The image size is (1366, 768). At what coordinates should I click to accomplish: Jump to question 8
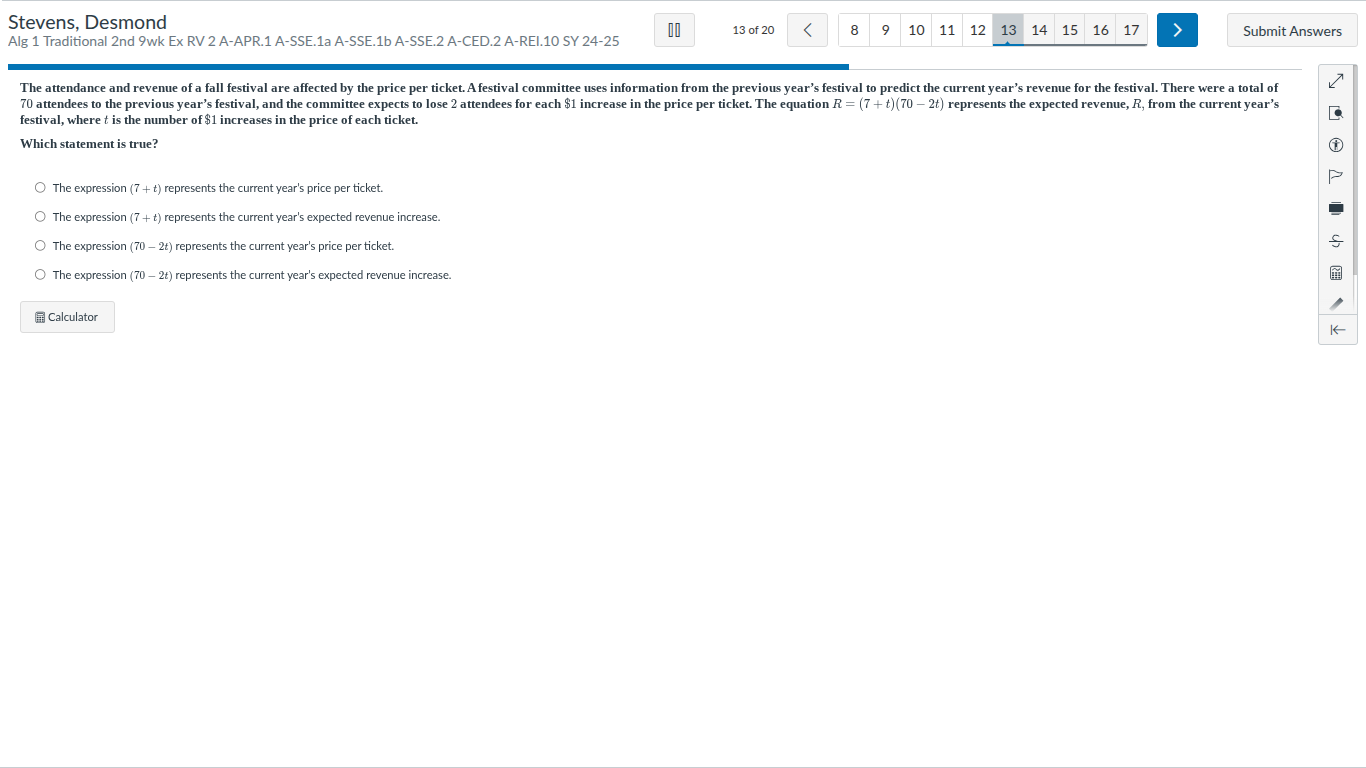click(854, 30)
